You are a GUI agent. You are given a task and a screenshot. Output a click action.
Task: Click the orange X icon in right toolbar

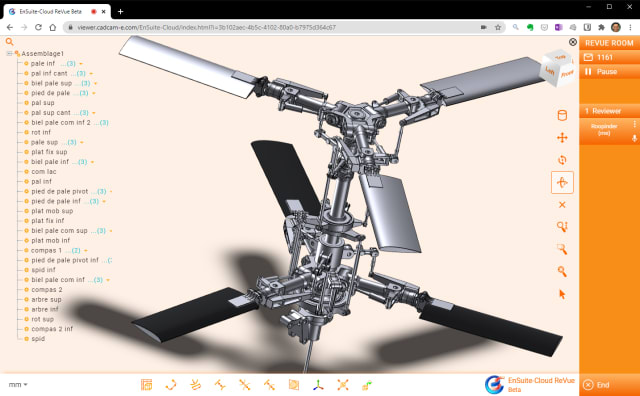click(562, 205)
